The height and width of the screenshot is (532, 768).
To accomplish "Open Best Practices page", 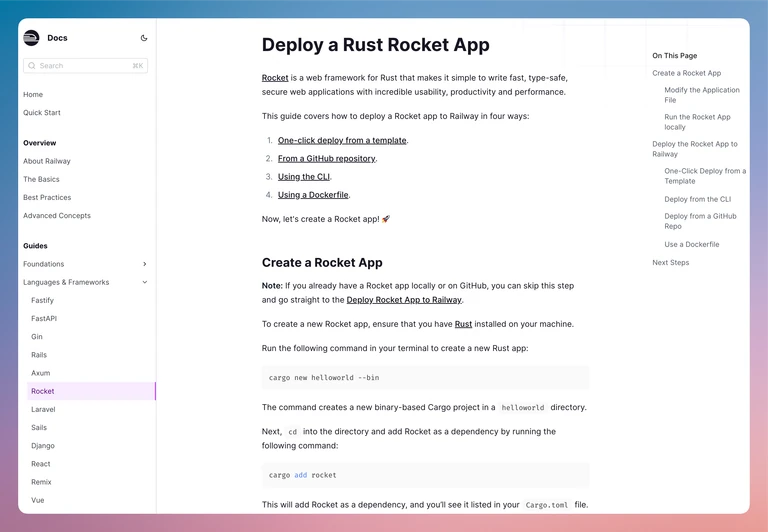I will pyautogui.click(x=47, y=197).
